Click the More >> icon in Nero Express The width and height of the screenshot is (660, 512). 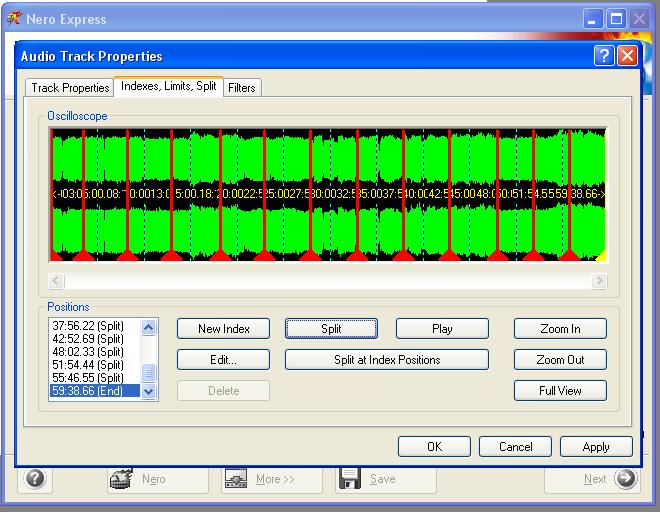coord(236,479)
